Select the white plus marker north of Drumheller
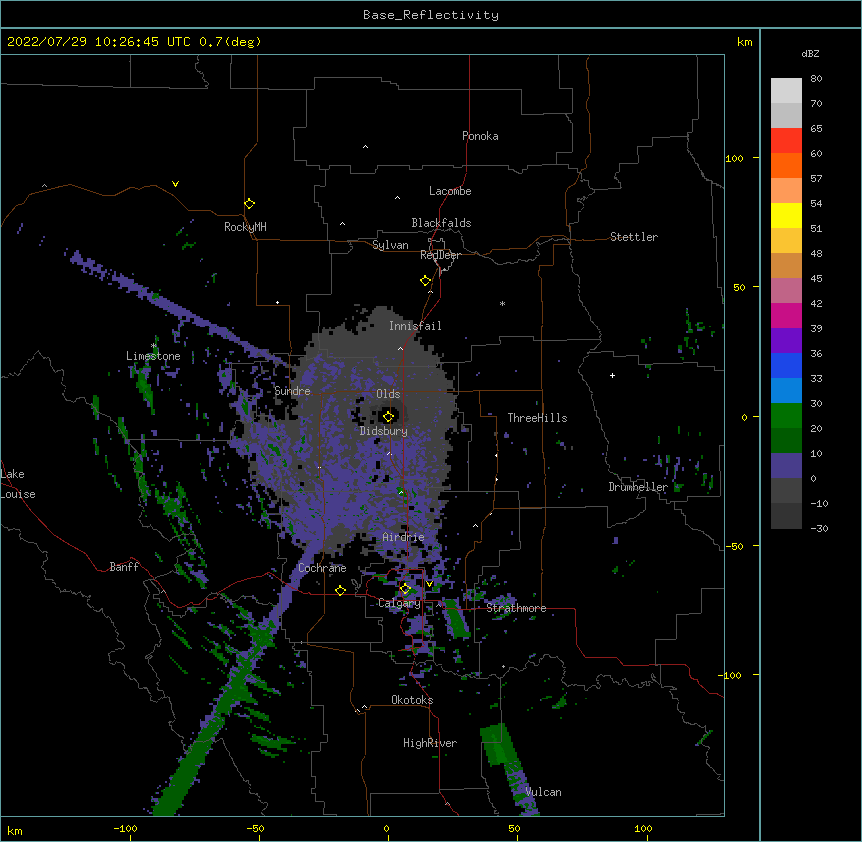862x842 pixels. (612, 375)
